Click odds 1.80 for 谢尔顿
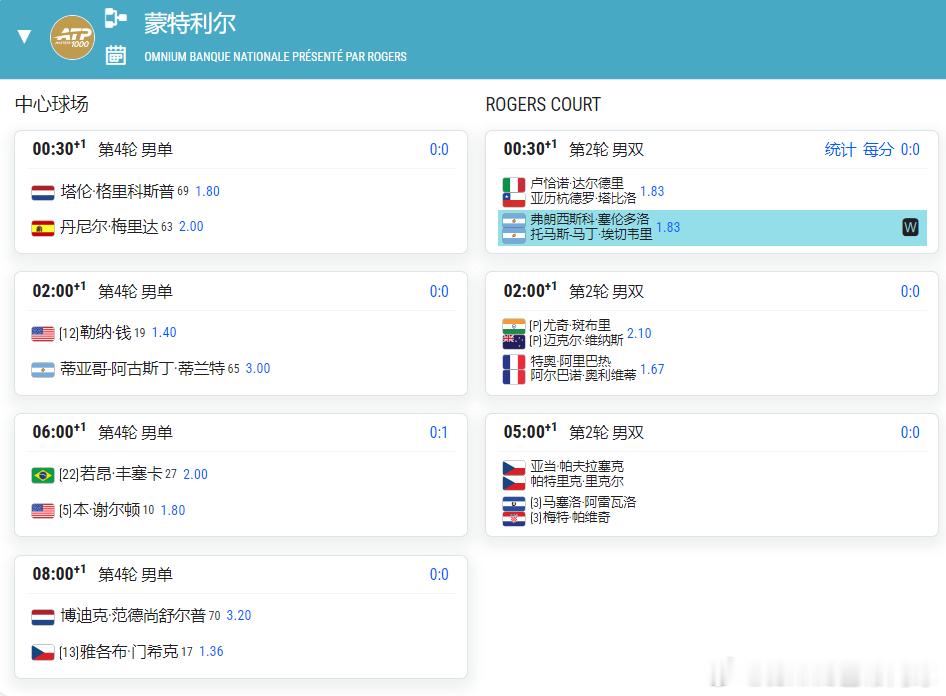The width and height of the screenshot is (946, 696). (173, 510)
